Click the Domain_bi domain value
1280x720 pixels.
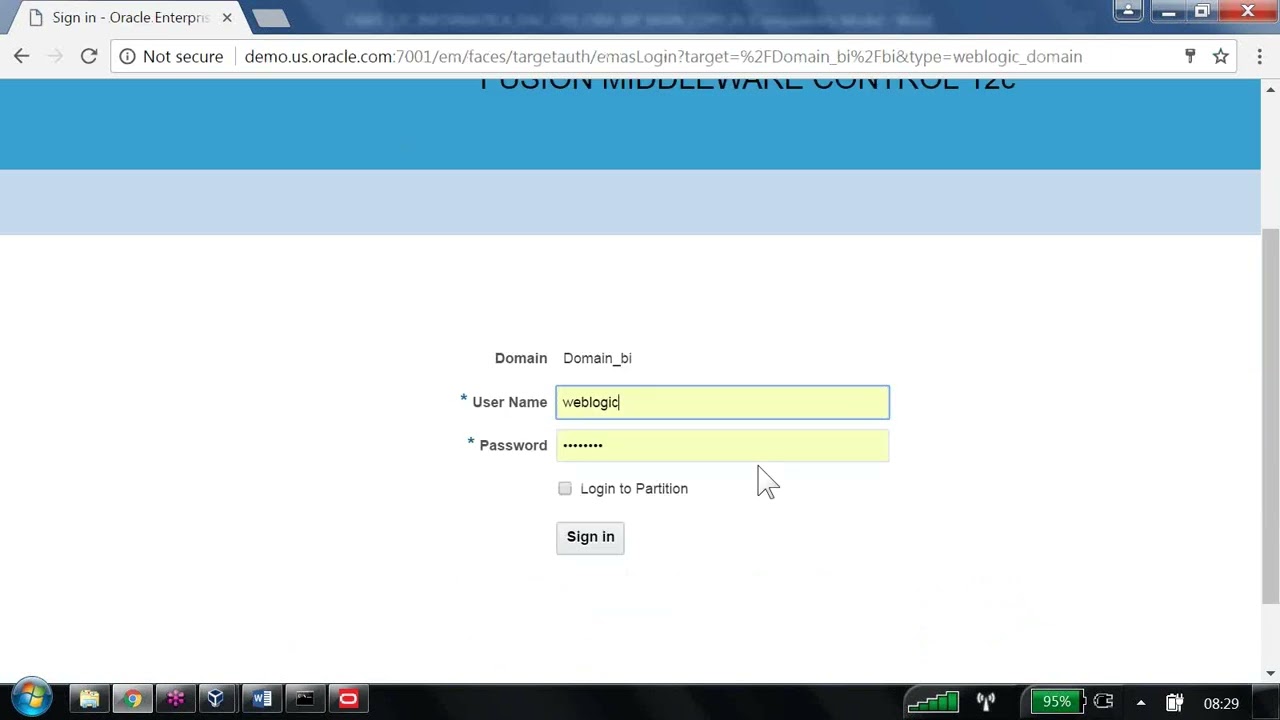tap(597, 358)
